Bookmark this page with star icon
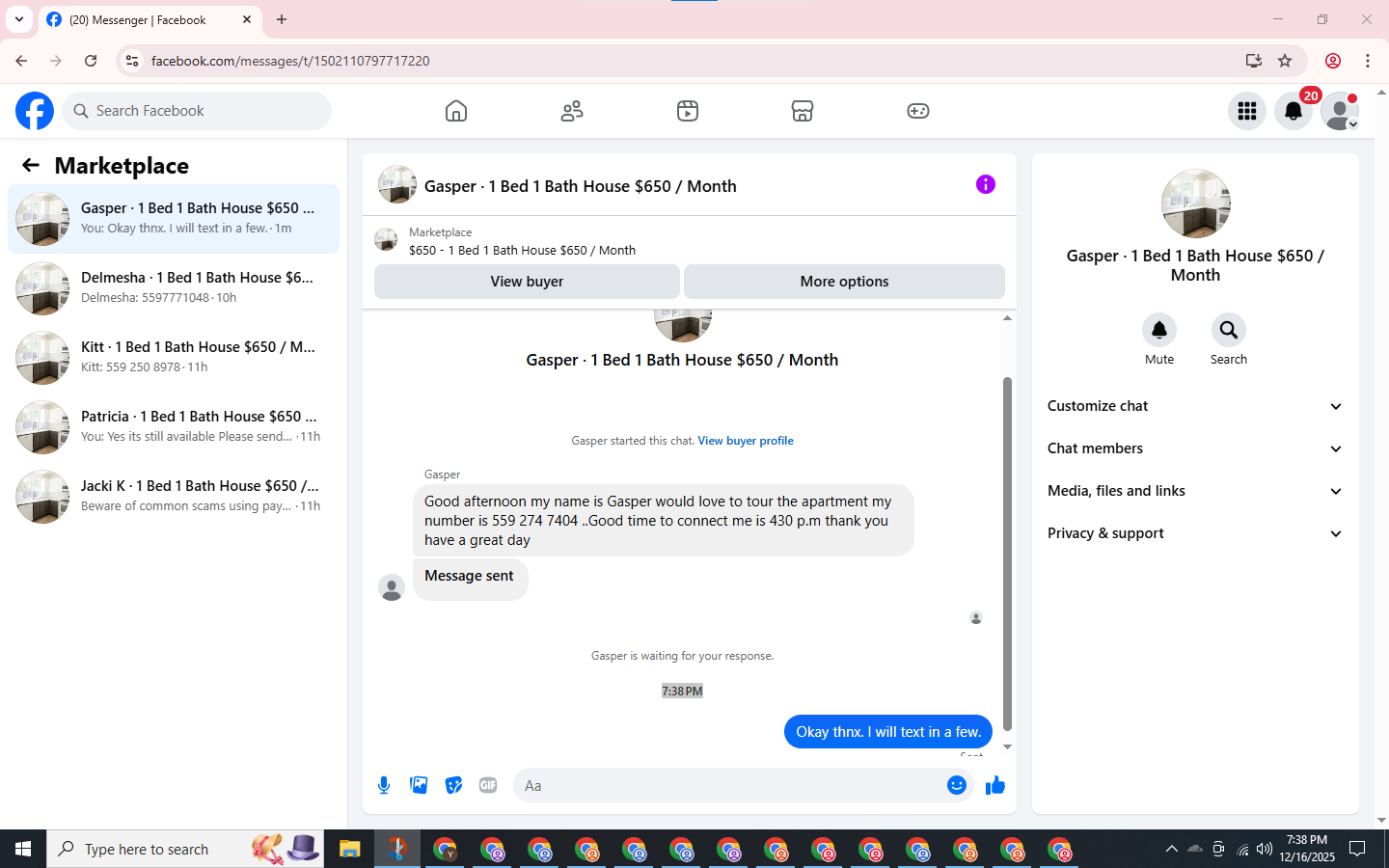 coord(1285,61)
